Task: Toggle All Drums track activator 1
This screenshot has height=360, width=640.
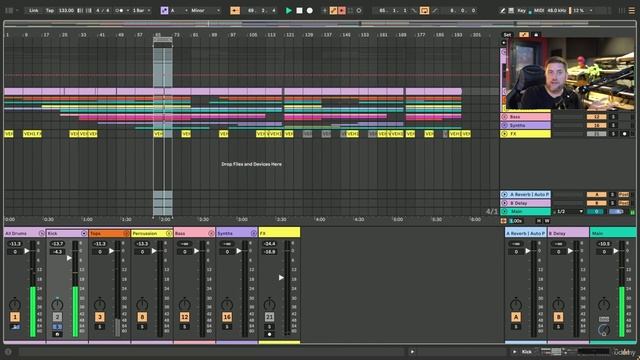Action: click(x=15, y=317)
